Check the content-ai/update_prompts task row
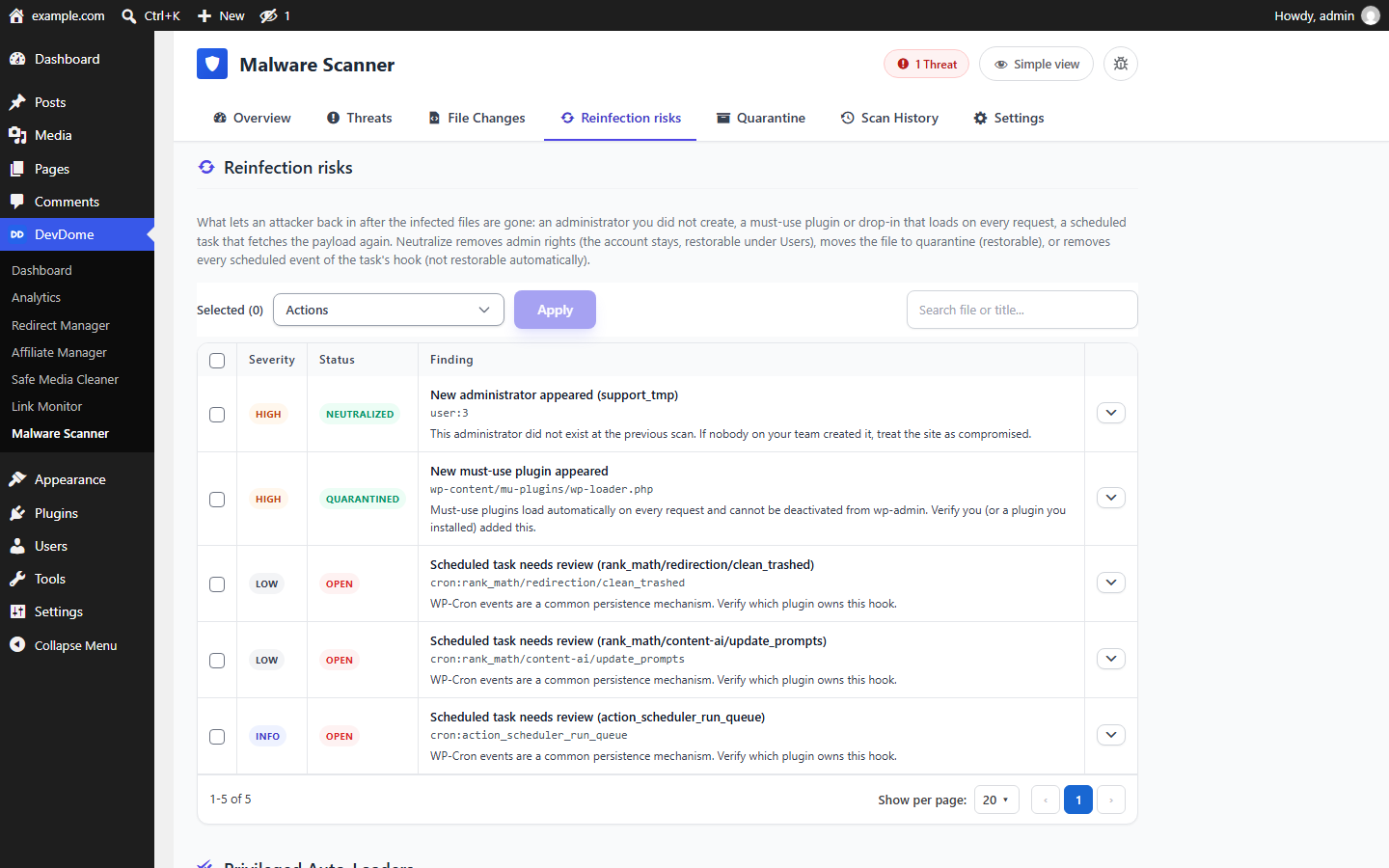Image resolution: width=1389 pixels, height=868 pixels. point(217,661)
